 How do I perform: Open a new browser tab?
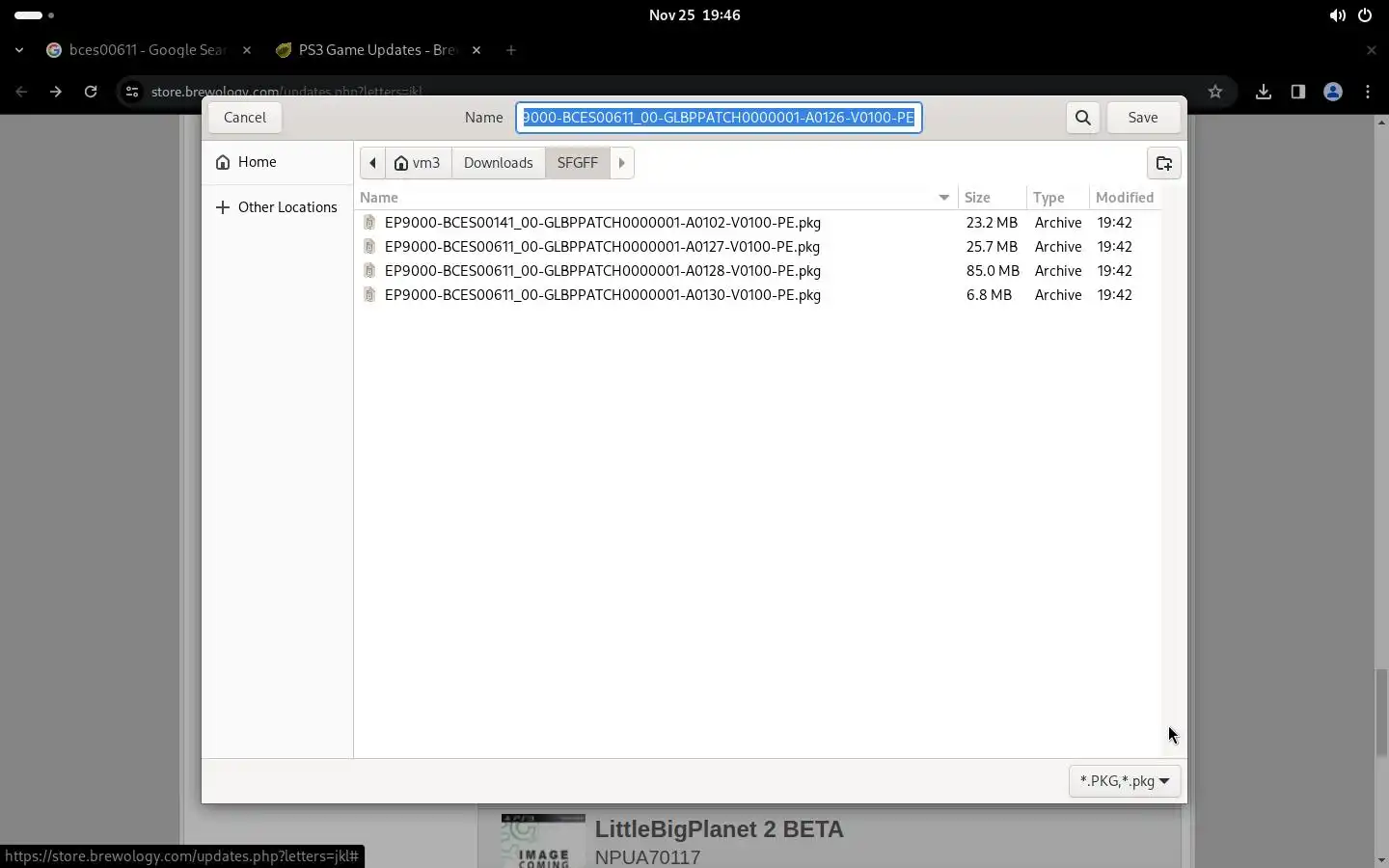[511, 50]
